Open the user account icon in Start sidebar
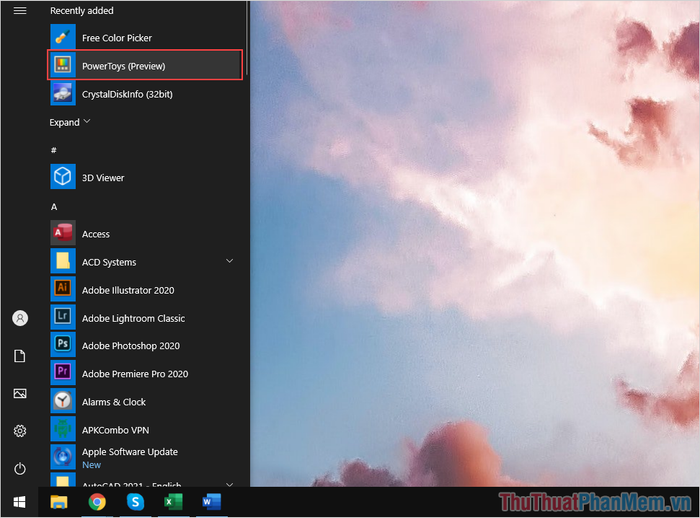700x518 pixels. 20,318
